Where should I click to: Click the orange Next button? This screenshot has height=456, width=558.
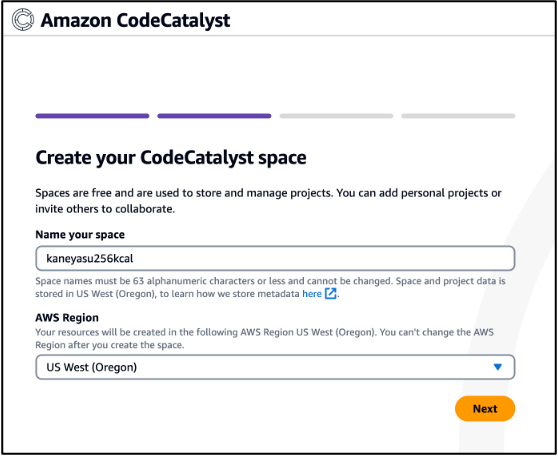485,409
